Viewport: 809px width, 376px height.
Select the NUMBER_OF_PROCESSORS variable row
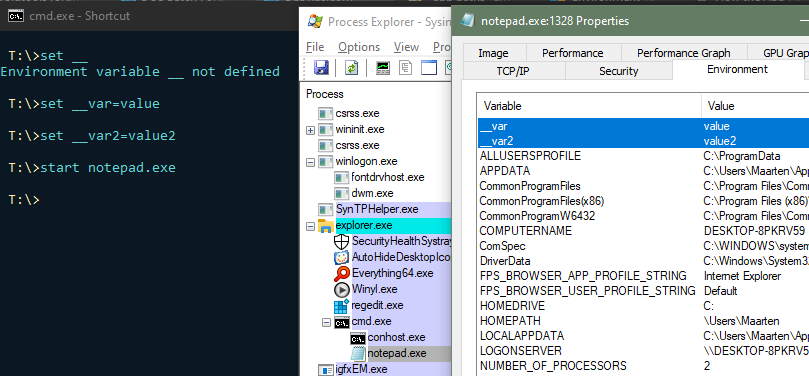pyautogui.click(x=643, y=366)
